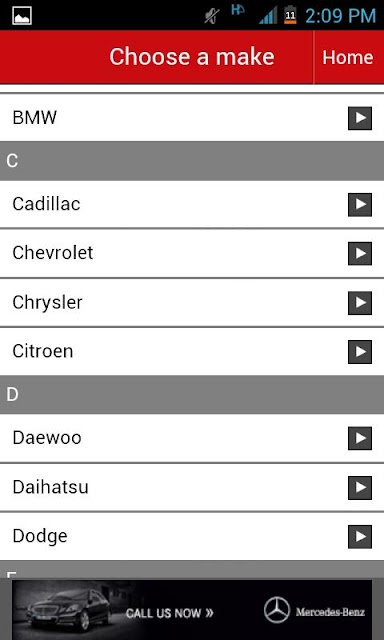Image resolution: width=384 pixels, height=640 pixels.
Task: Tap the Citroen row arrow icon
Action: coord(360,352)
